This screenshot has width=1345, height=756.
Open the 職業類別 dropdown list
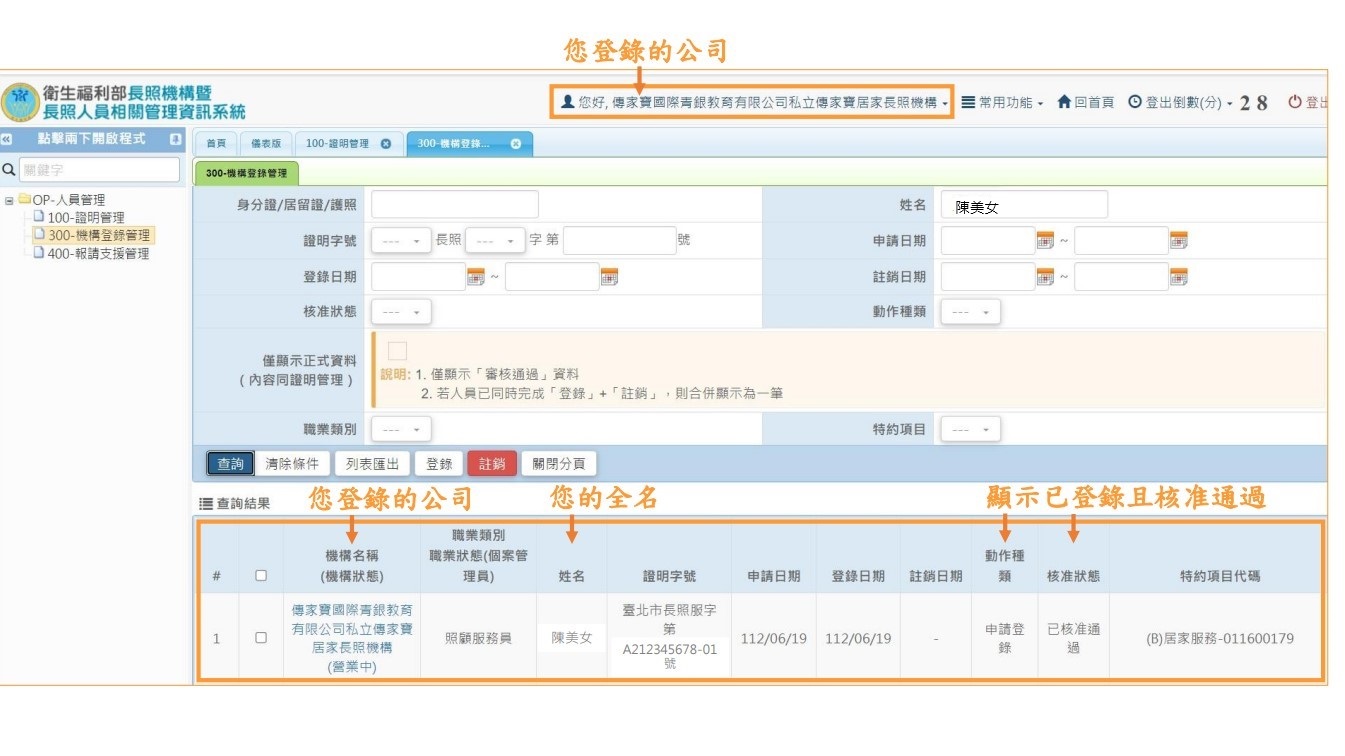(401, 430)
